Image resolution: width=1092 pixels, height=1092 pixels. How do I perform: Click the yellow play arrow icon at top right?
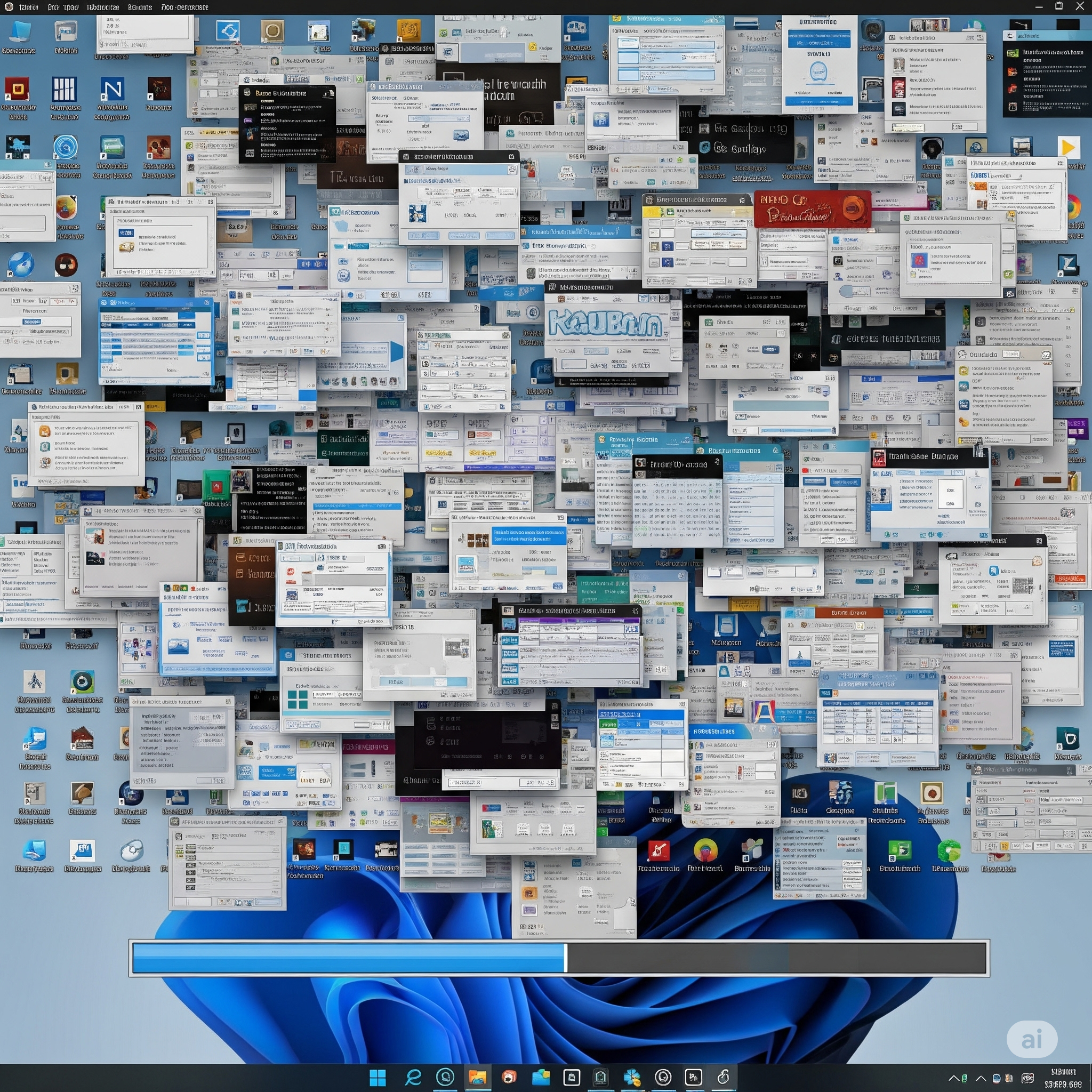point(1067,148)
